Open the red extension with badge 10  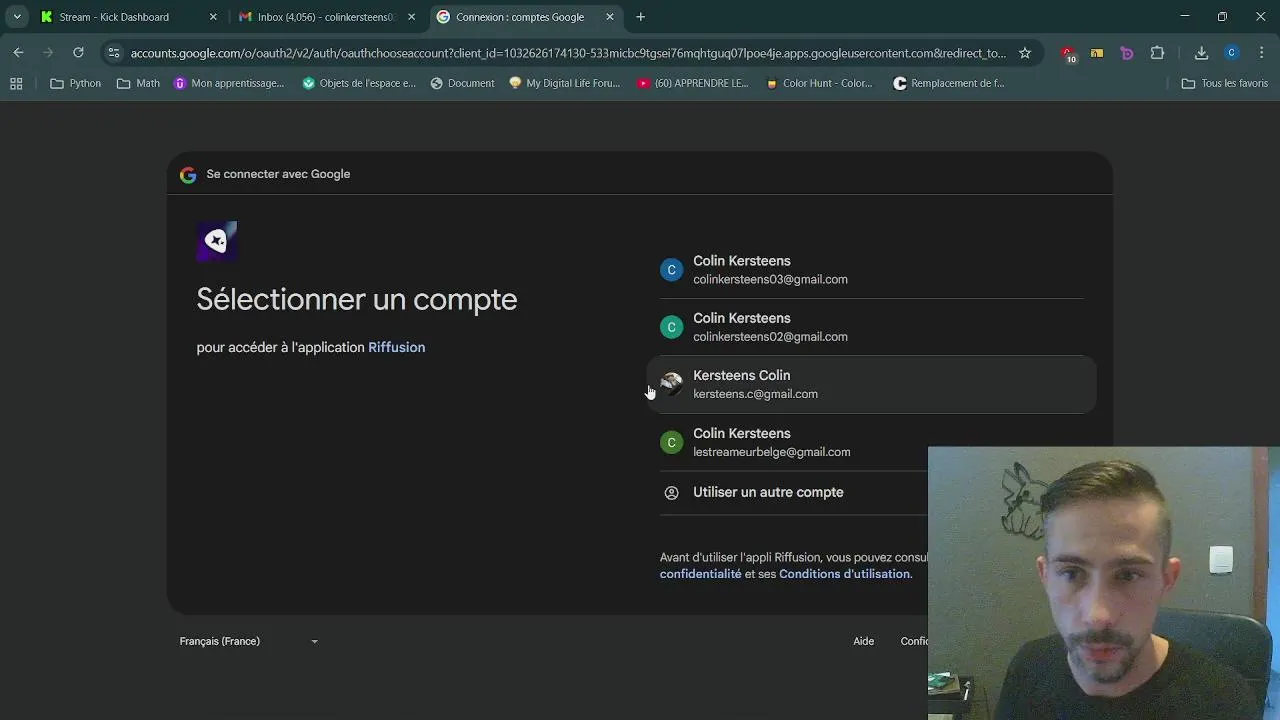1068,54
